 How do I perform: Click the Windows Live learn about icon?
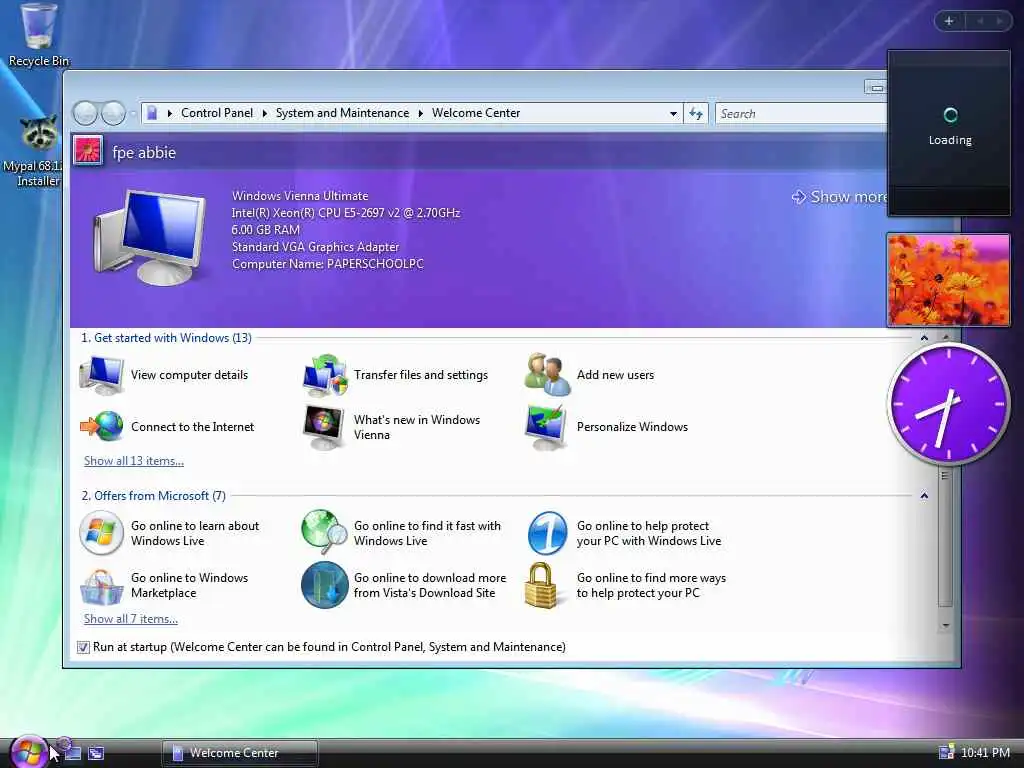point(101,533)
